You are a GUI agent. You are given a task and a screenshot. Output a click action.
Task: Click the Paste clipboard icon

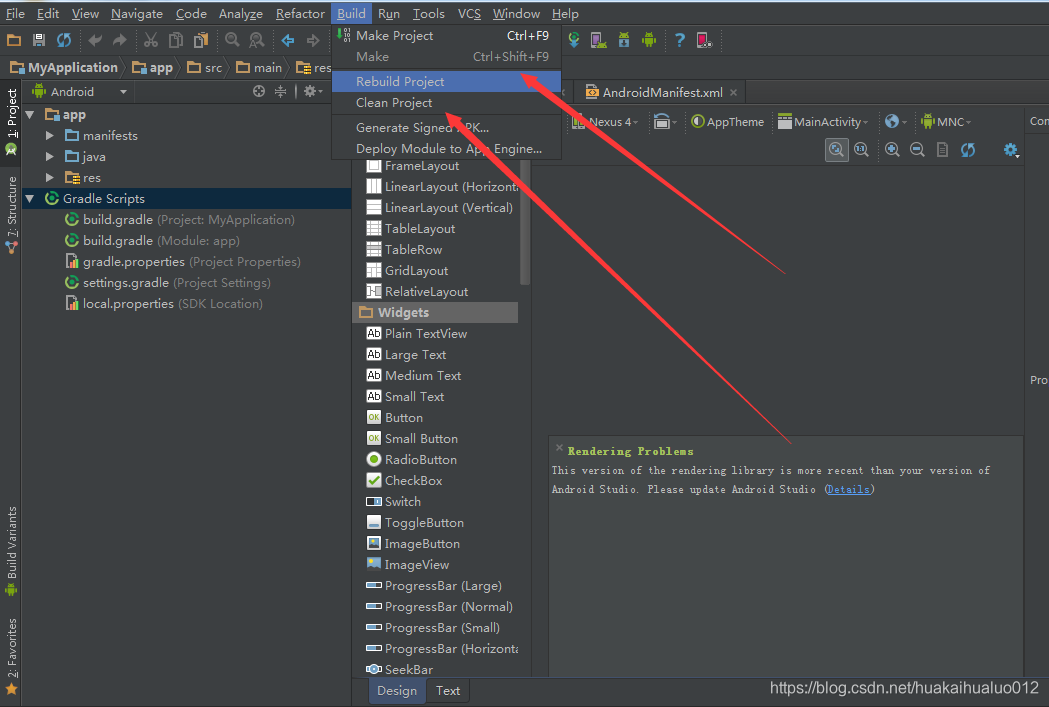[201, 40]
